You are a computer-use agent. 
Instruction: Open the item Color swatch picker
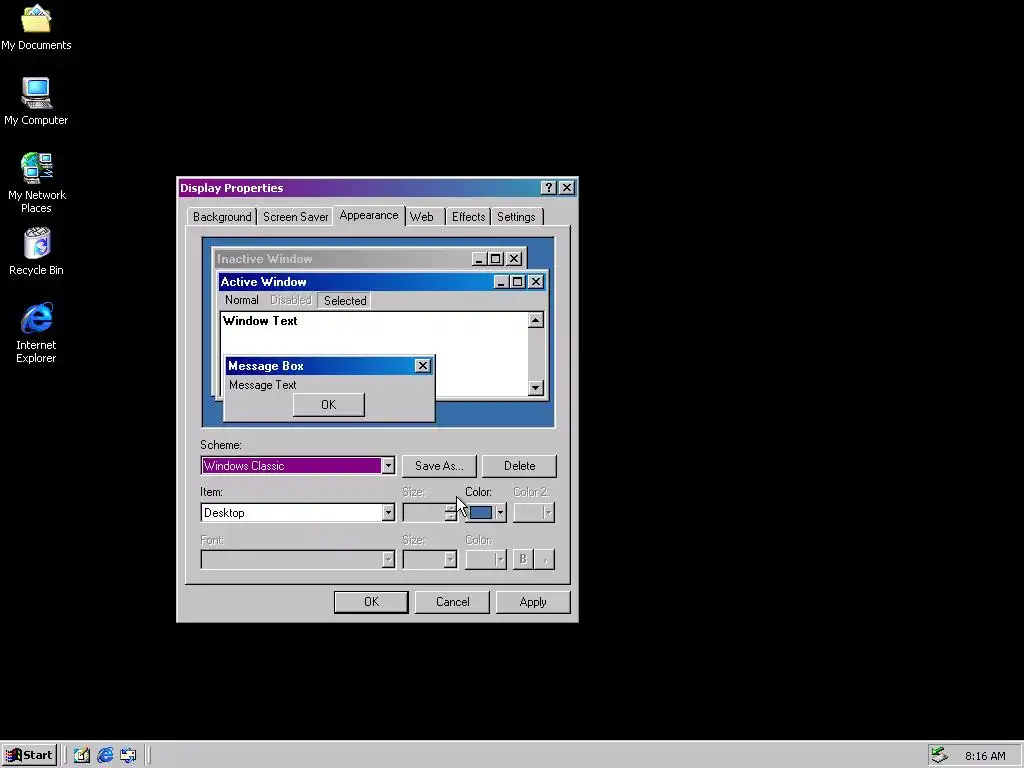pyautogui.click(x=481, y=513)
